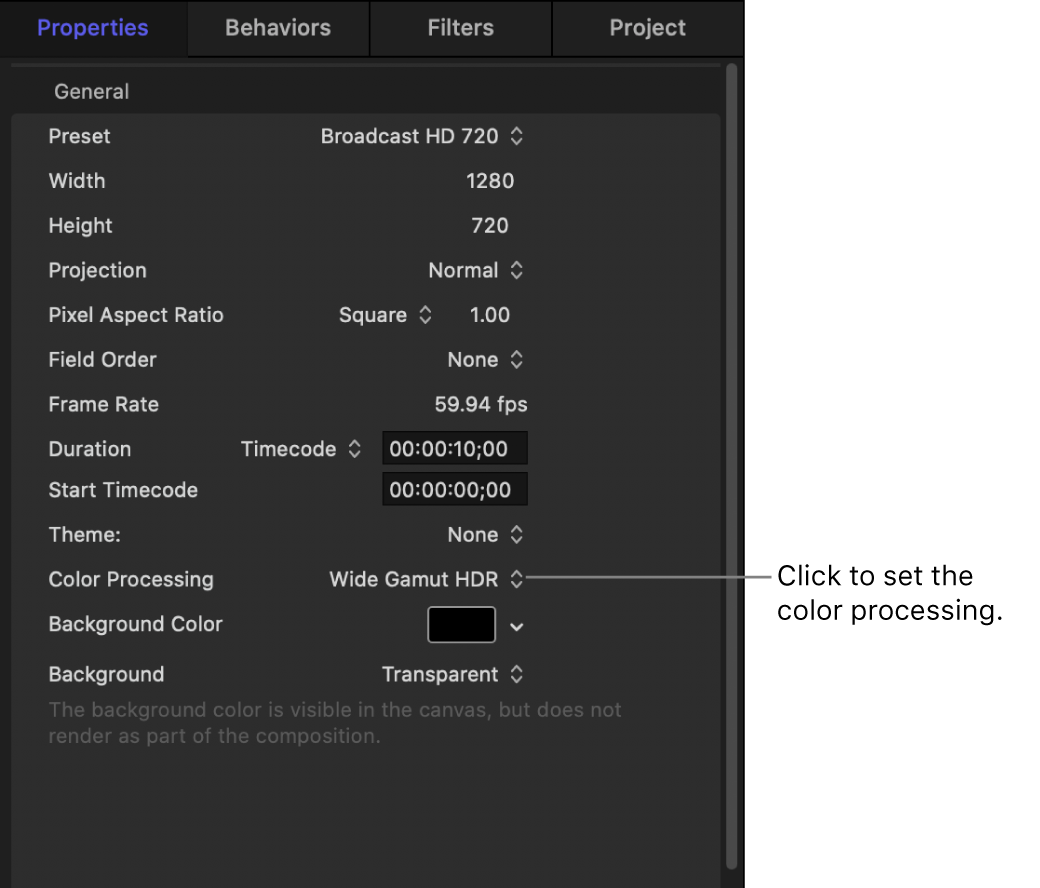Open the Theme pop-up menu
This screenshot has width=1040, height=888.
485,535
